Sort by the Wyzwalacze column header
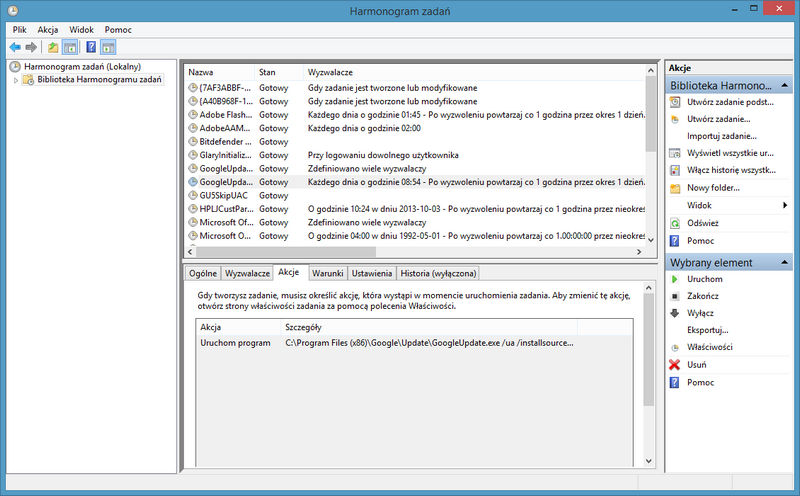800x496 pixels. (474, 72)
